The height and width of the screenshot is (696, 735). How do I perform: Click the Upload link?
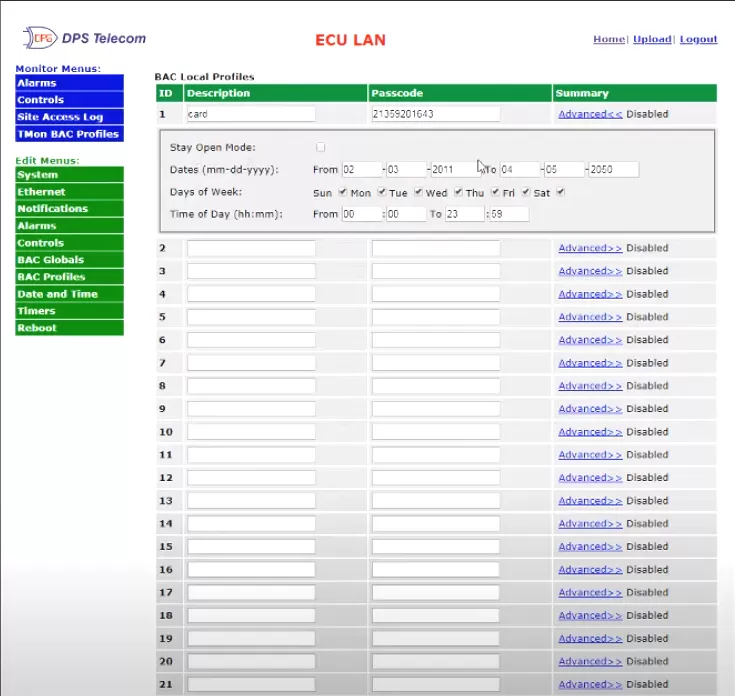click(652, 39)
